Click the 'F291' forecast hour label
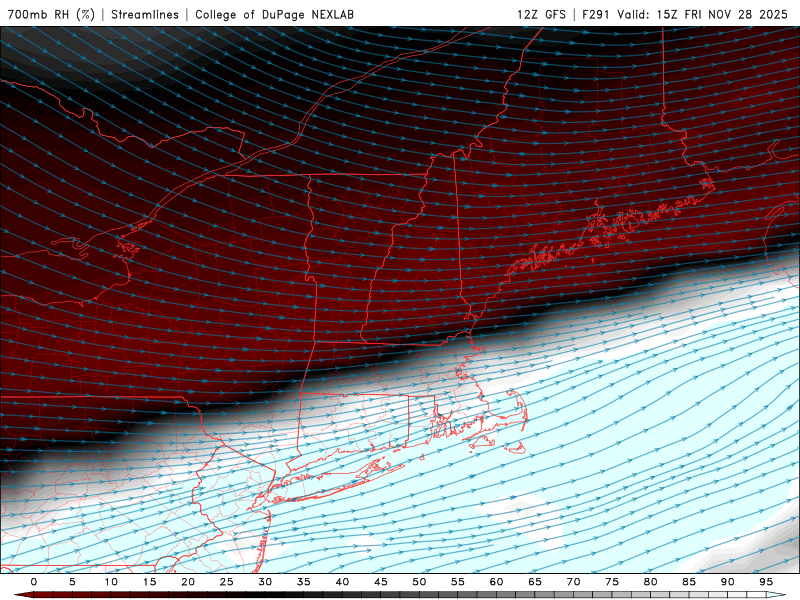Screen dimensions: 800x600 tap(596, 14)
